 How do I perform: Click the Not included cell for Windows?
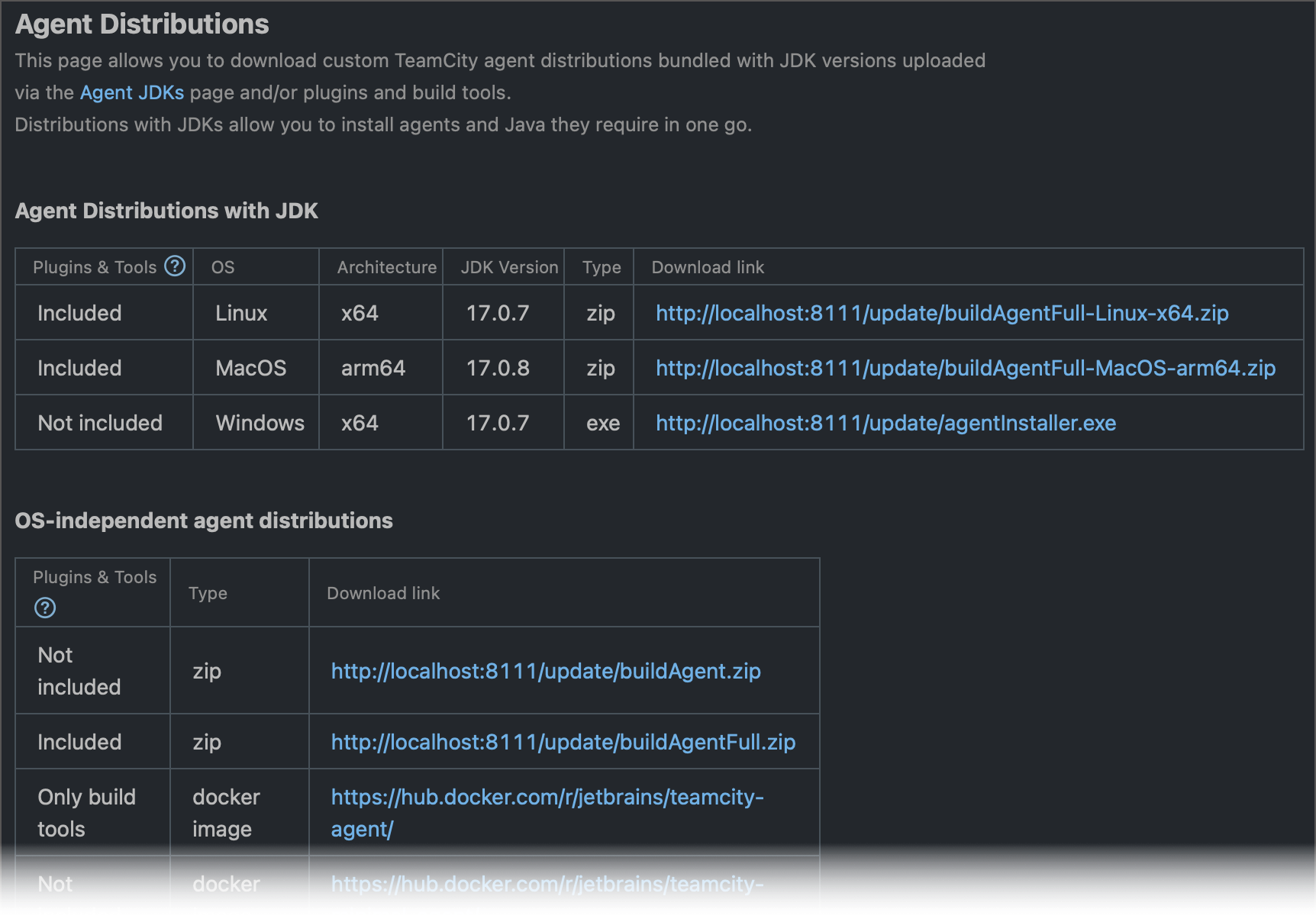tap(100, 422)
